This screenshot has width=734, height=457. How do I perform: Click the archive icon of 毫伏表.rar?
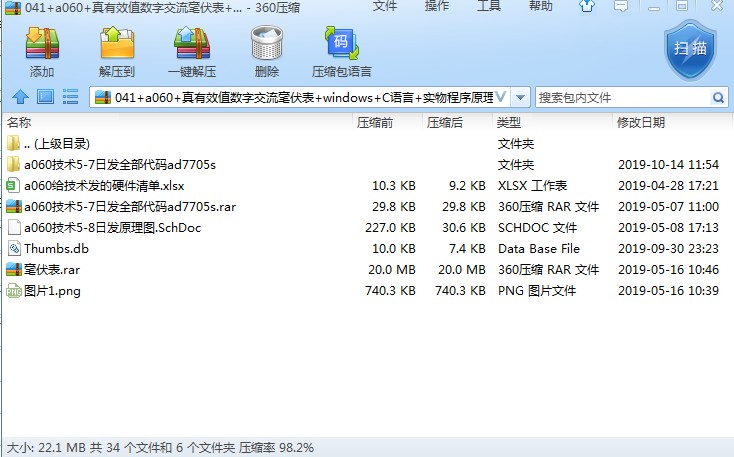point(14,270)
